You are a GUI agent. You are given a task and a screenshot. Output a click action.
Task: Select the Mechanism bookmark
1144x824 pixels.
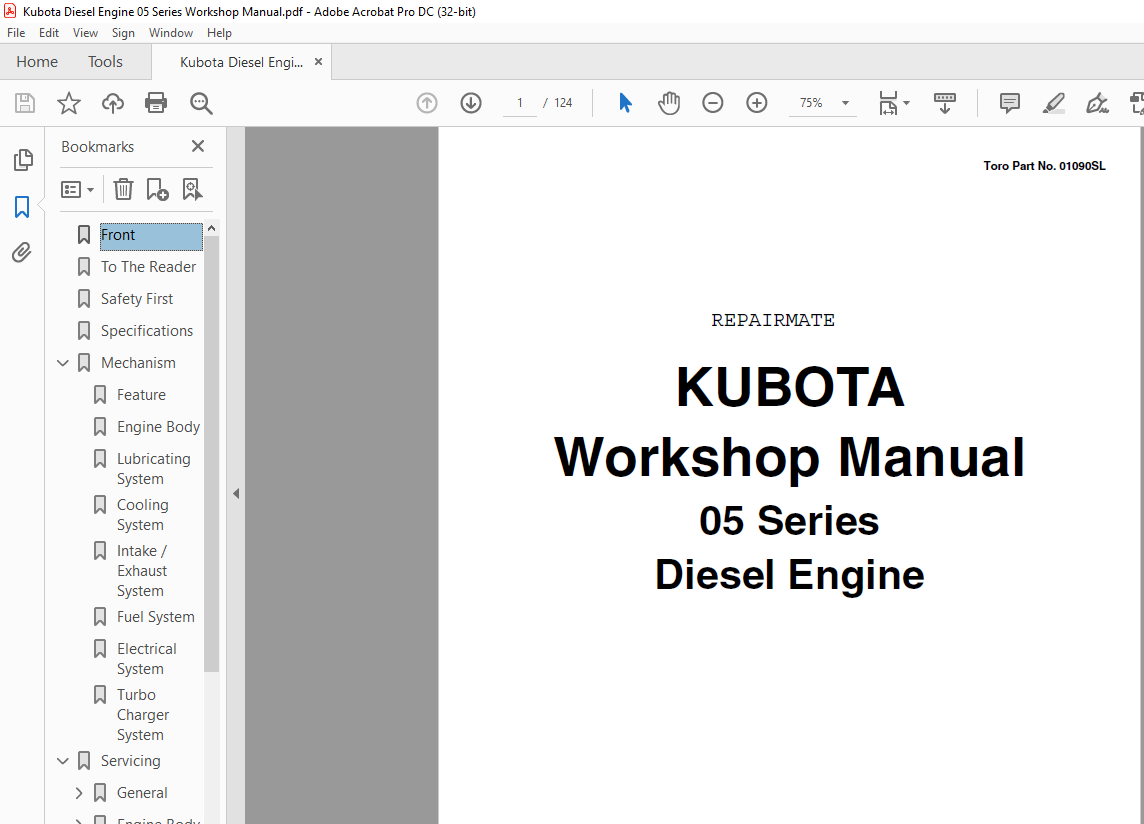138,363
